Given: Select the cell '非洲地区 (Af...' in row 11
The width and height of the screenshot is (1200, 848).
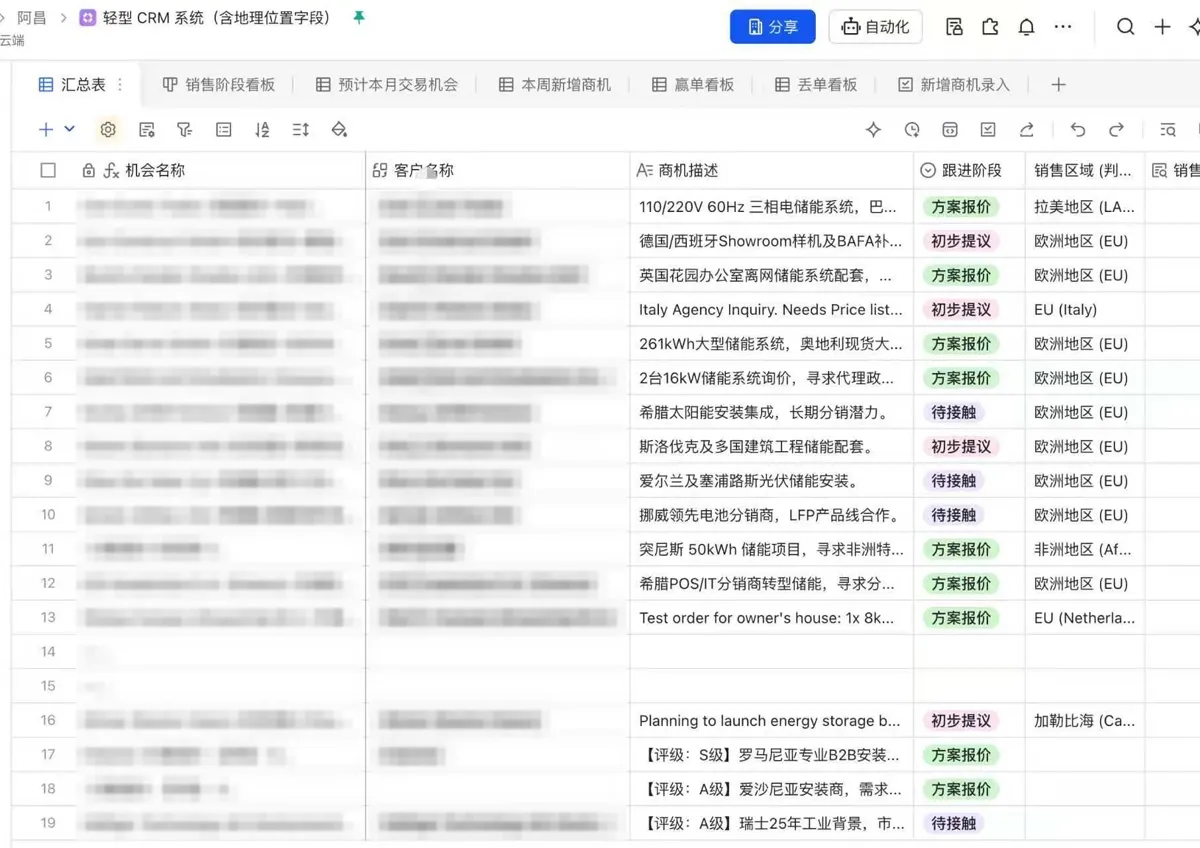Looking at the screenshot, I should [1085, 549].
